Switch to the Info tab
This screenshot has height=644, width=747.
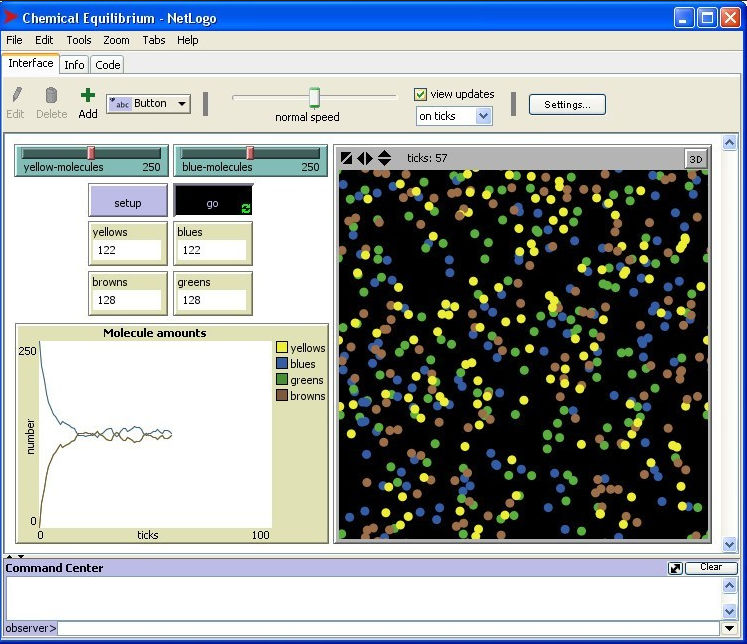[74, 65]
